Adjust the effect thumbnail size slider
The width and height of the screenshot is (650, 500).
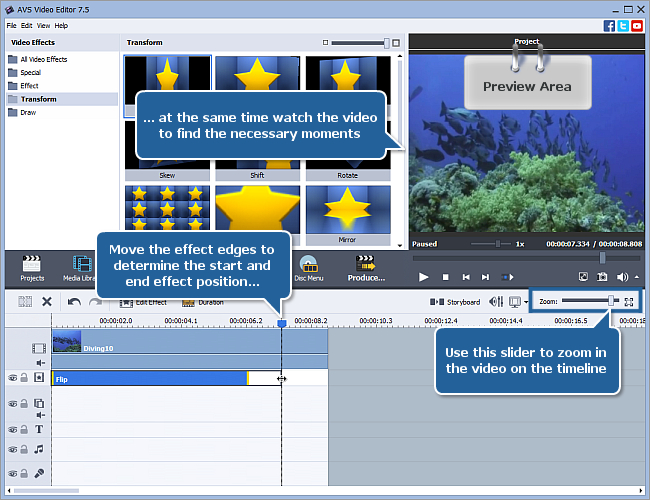click(386, 43)
